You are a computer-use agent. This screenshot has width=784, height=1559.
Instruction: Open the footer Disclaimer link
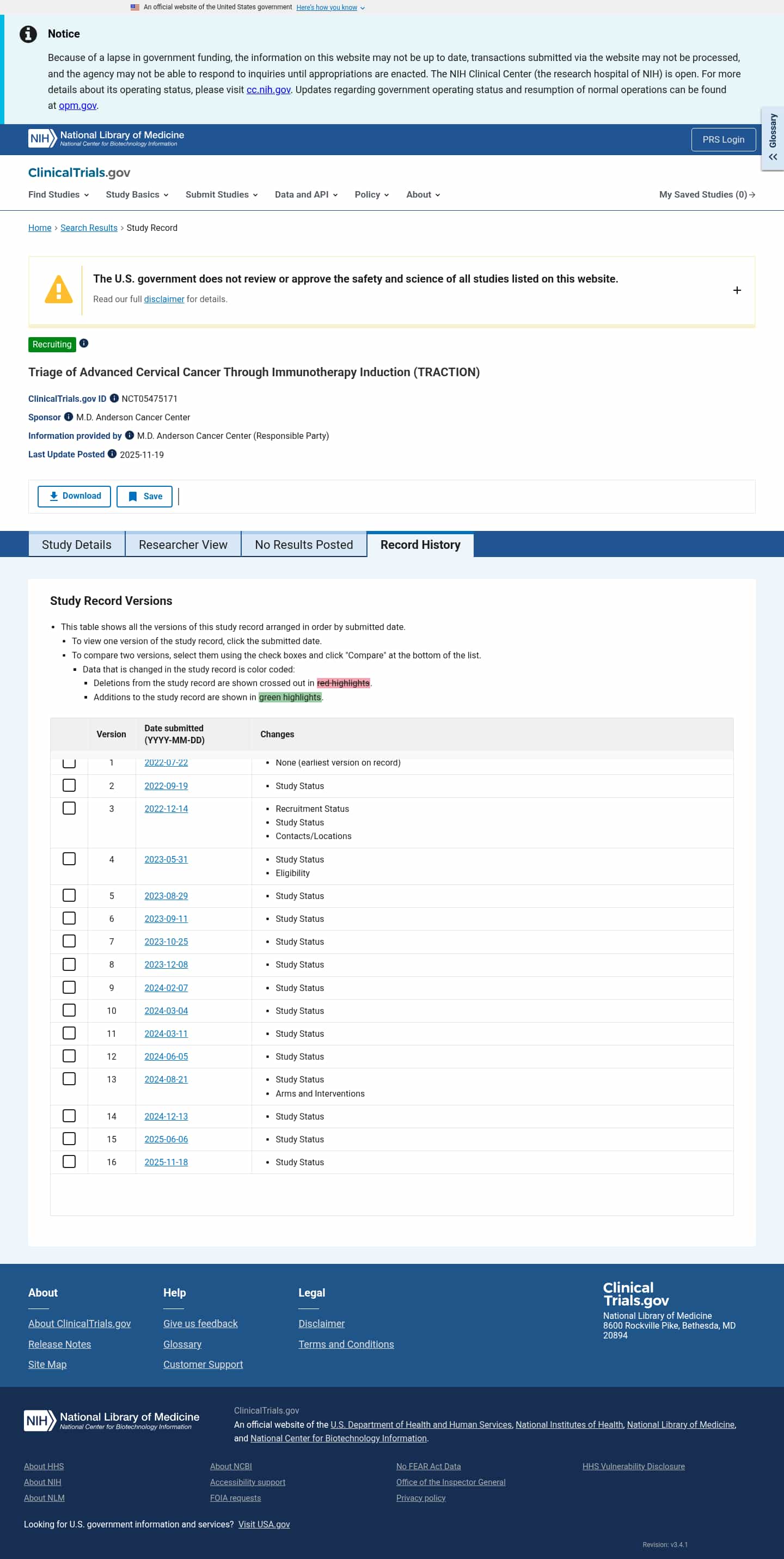click(322, 1324)
